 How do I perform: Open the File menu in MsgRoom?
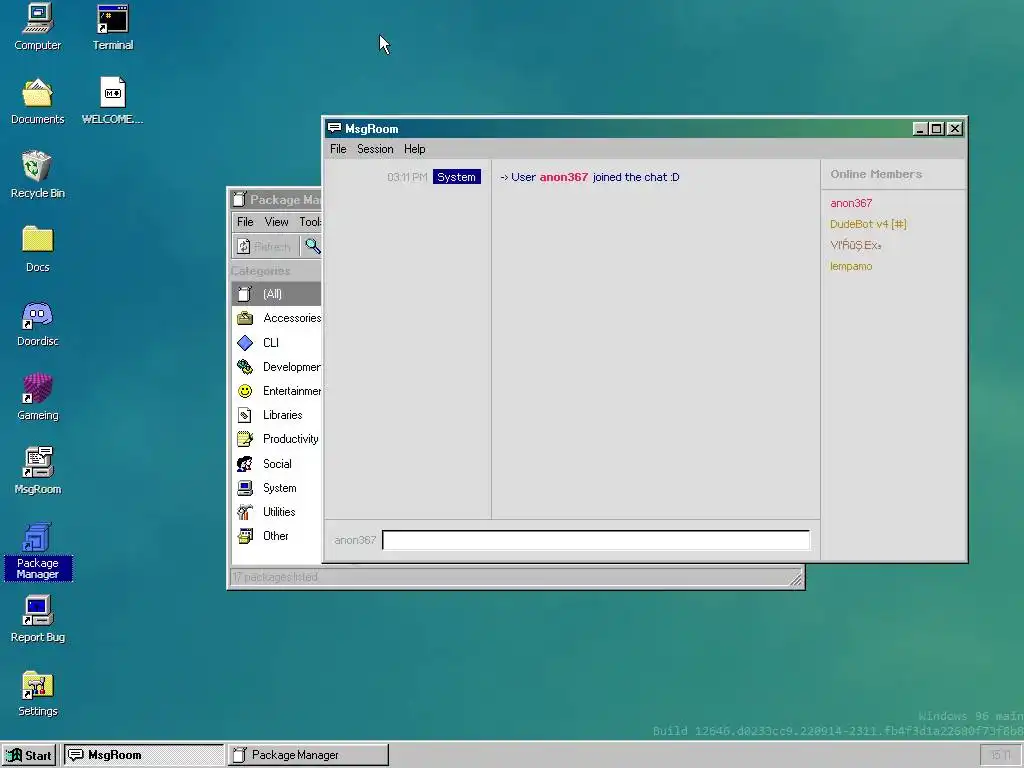[338, 149]
